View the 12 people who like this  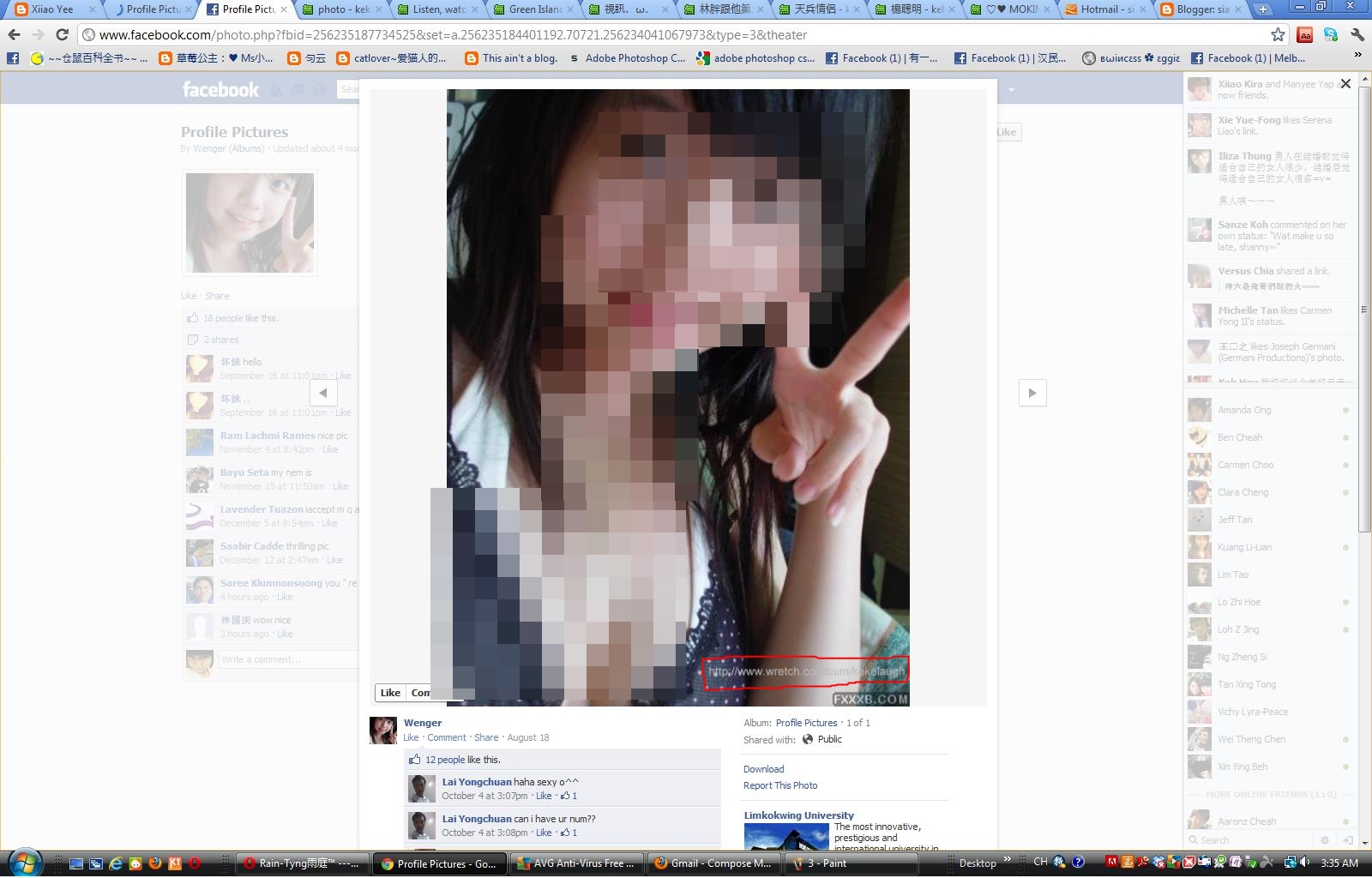coord(445,760)
